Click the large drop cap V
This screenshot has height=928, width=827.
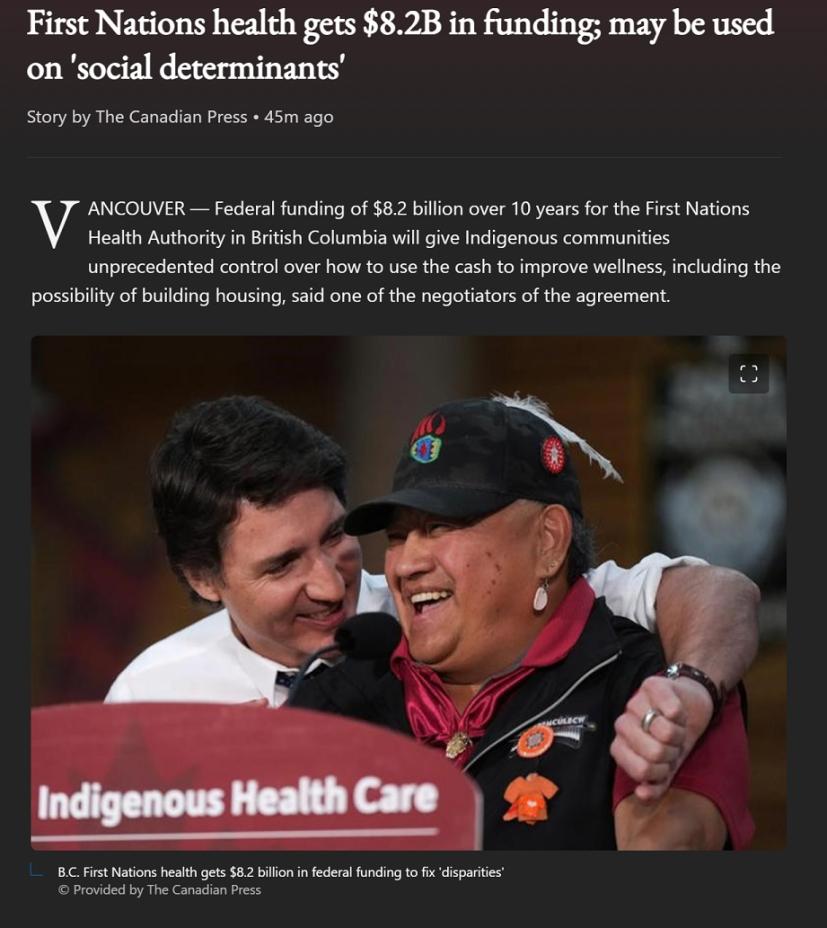[55, 224]
